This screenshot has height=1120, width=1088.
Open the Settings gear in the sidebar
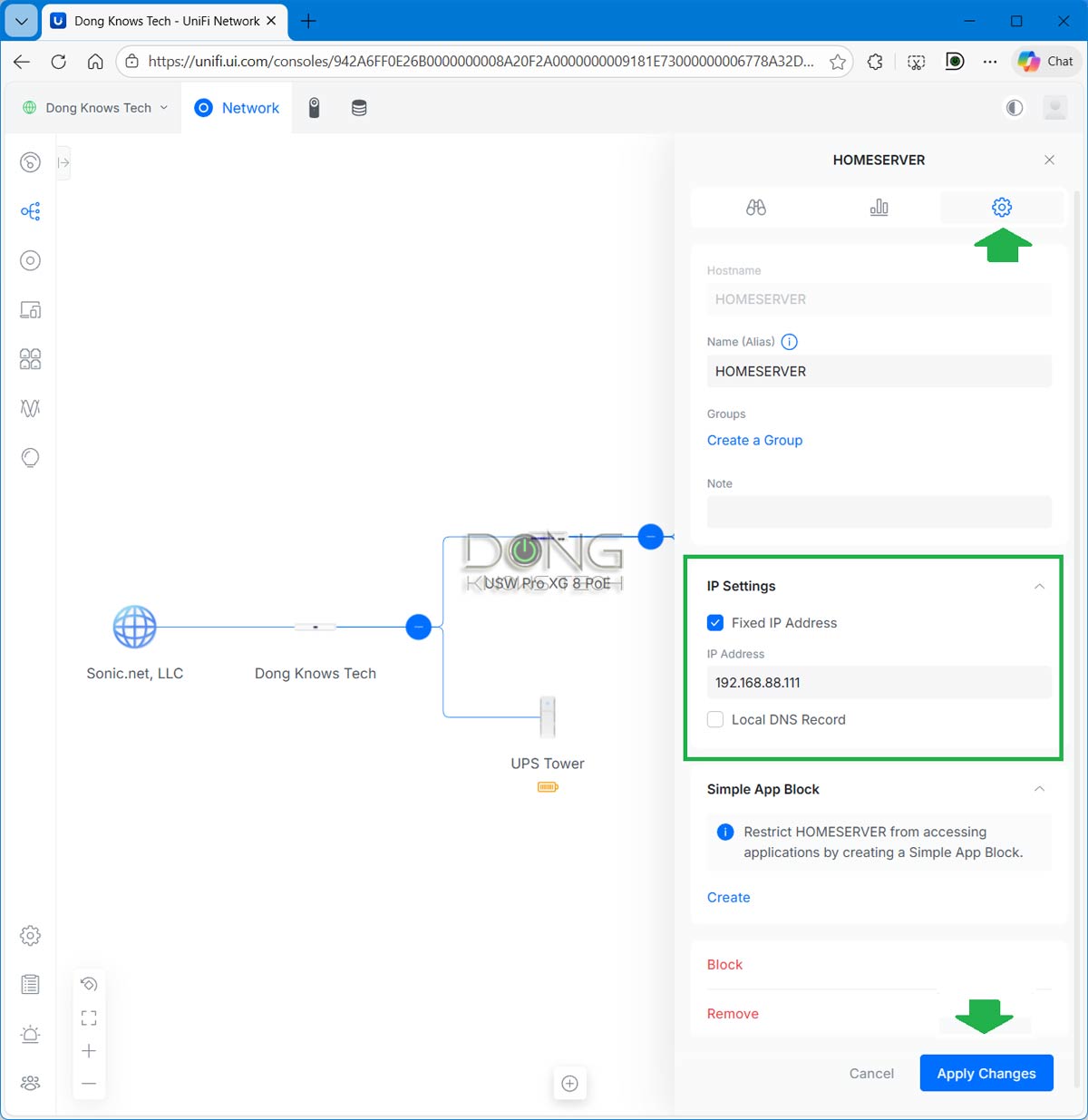[x=30, y=935]
